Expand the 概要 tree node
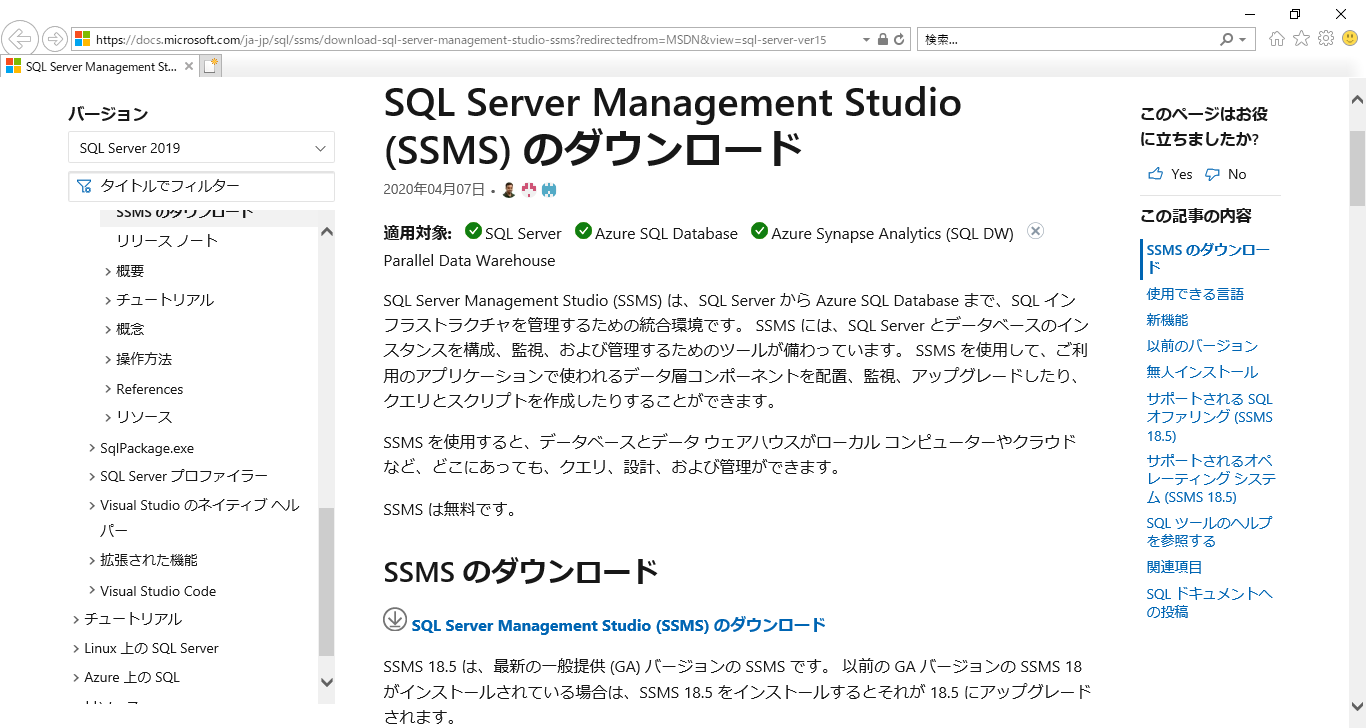The width and height of the screenshot is (1366, 728). pos(108,271)
